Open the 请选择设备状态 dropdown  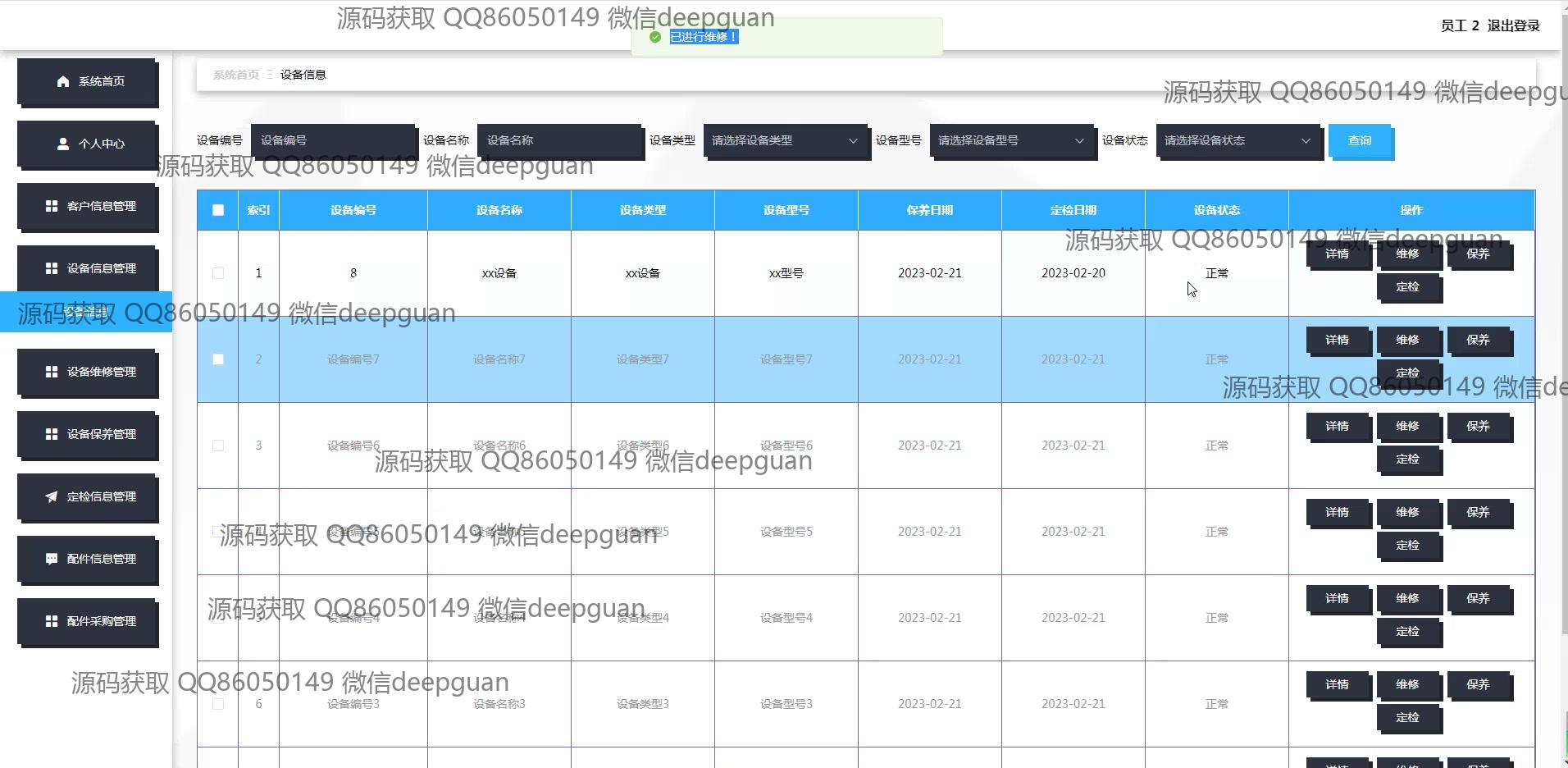[x=1238, y=141]
